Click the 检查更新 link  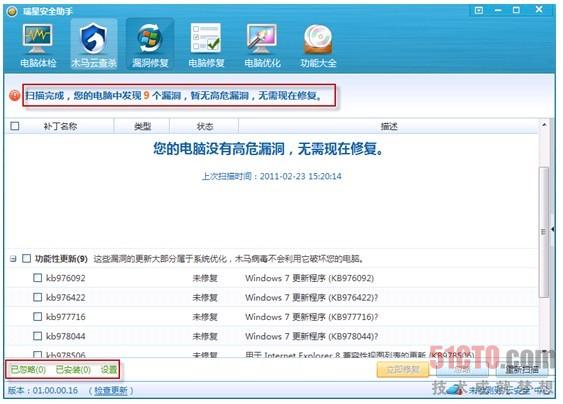click(111, 391)
